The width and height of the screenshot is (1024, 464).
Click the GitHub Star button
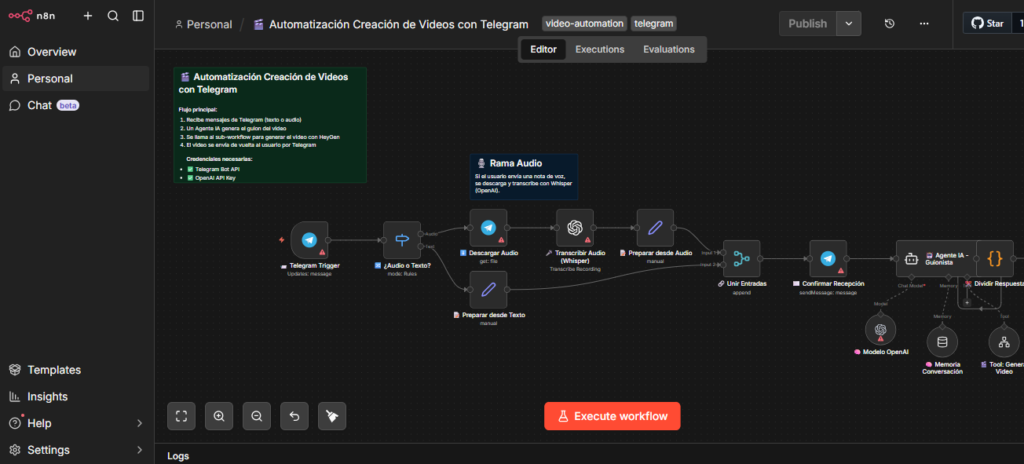coord(987,24)
